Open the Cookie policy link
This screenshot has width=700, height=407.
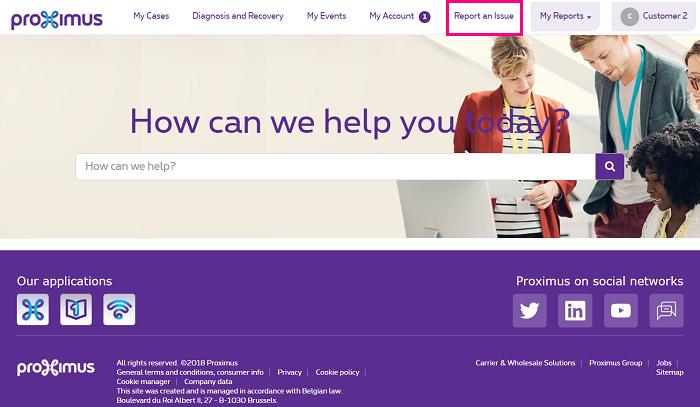pos(337,372)
